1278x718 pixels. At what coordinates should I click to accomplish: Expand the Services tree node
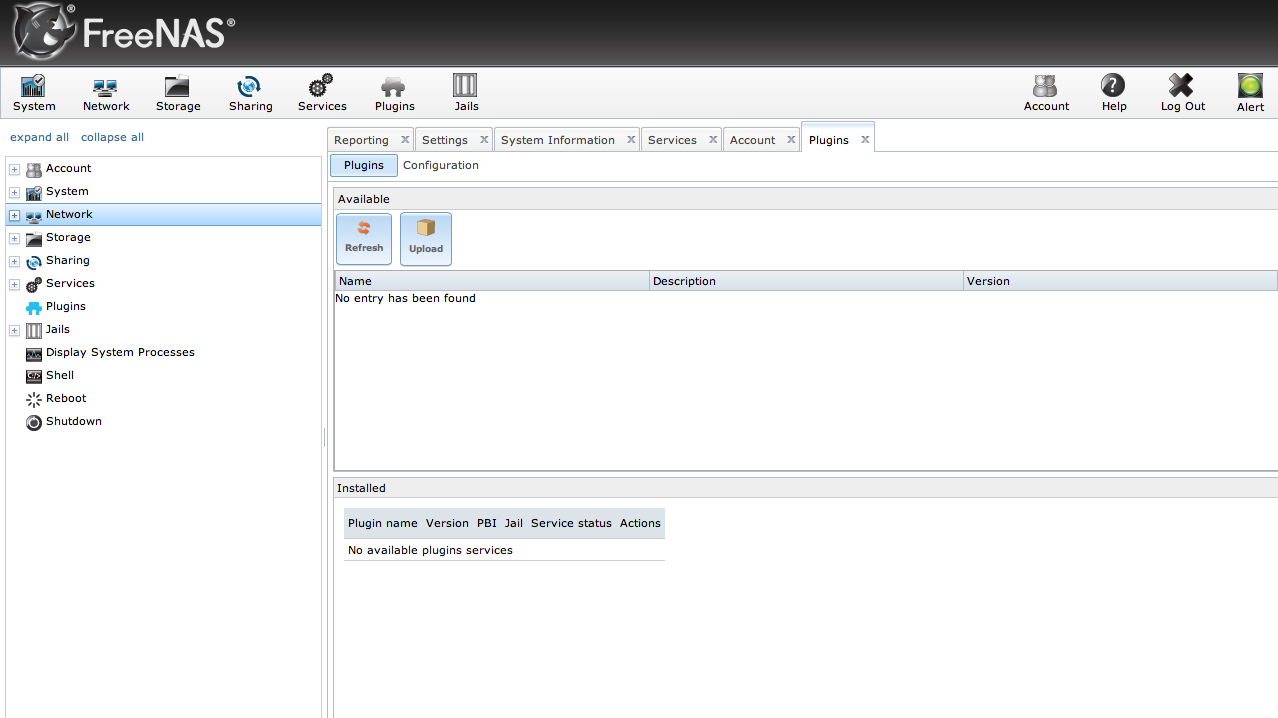coord(14,284)
